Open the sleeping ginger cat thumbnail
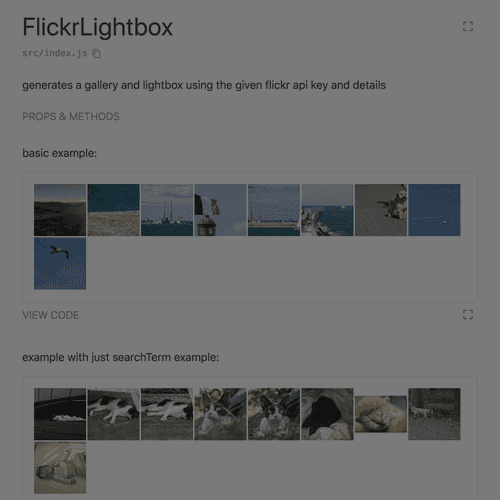This screenshot has width=500, height=500. 381,414
